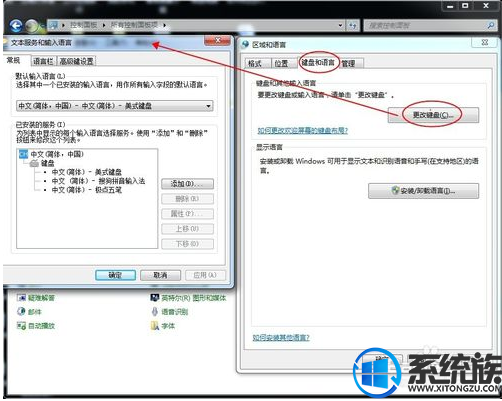Switch to the 格式 tab
502x401 pixels.
point(255,63)
